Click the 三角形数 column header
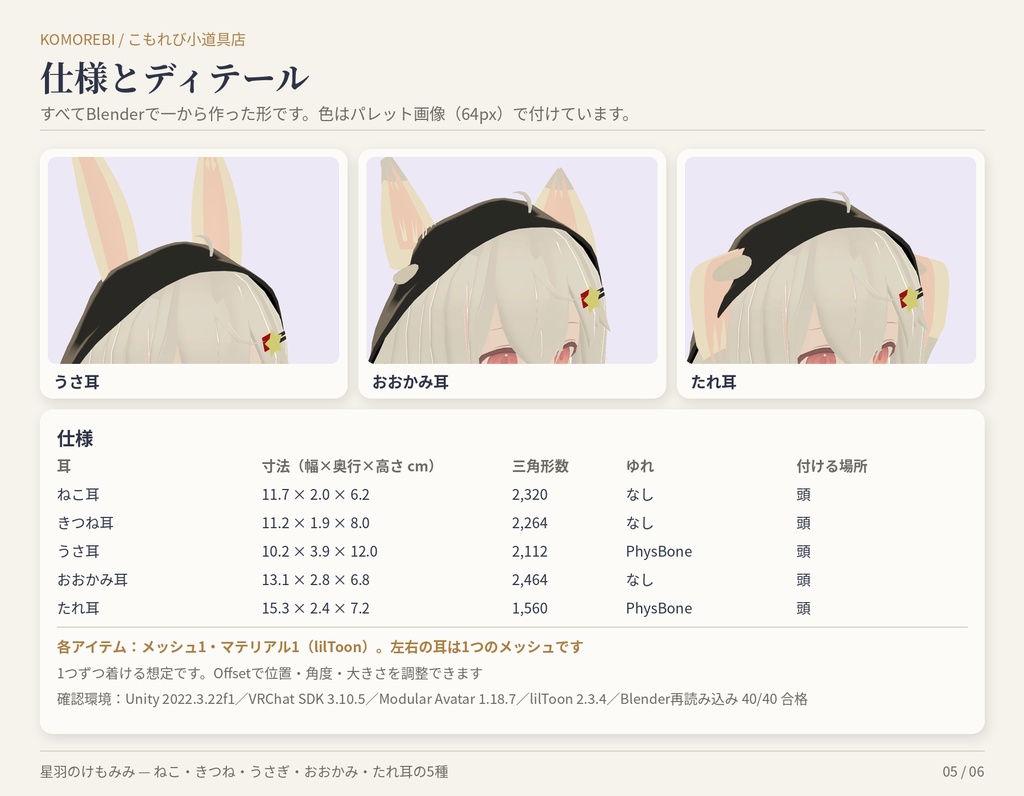Screen dimensions: 1024x796 540,466
